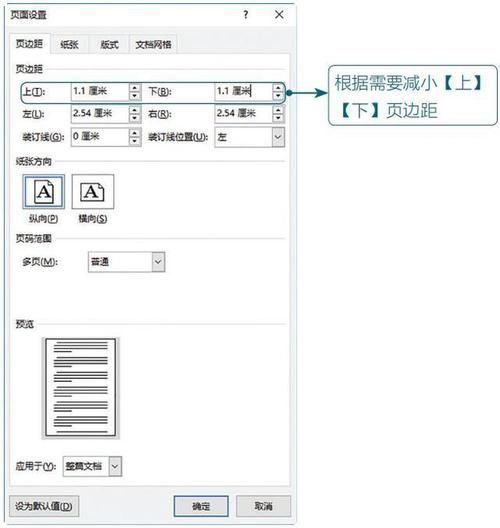Increase the 左 margin with up arrow
The height and width of the screenshot is (528, 500).
point(135,110)
